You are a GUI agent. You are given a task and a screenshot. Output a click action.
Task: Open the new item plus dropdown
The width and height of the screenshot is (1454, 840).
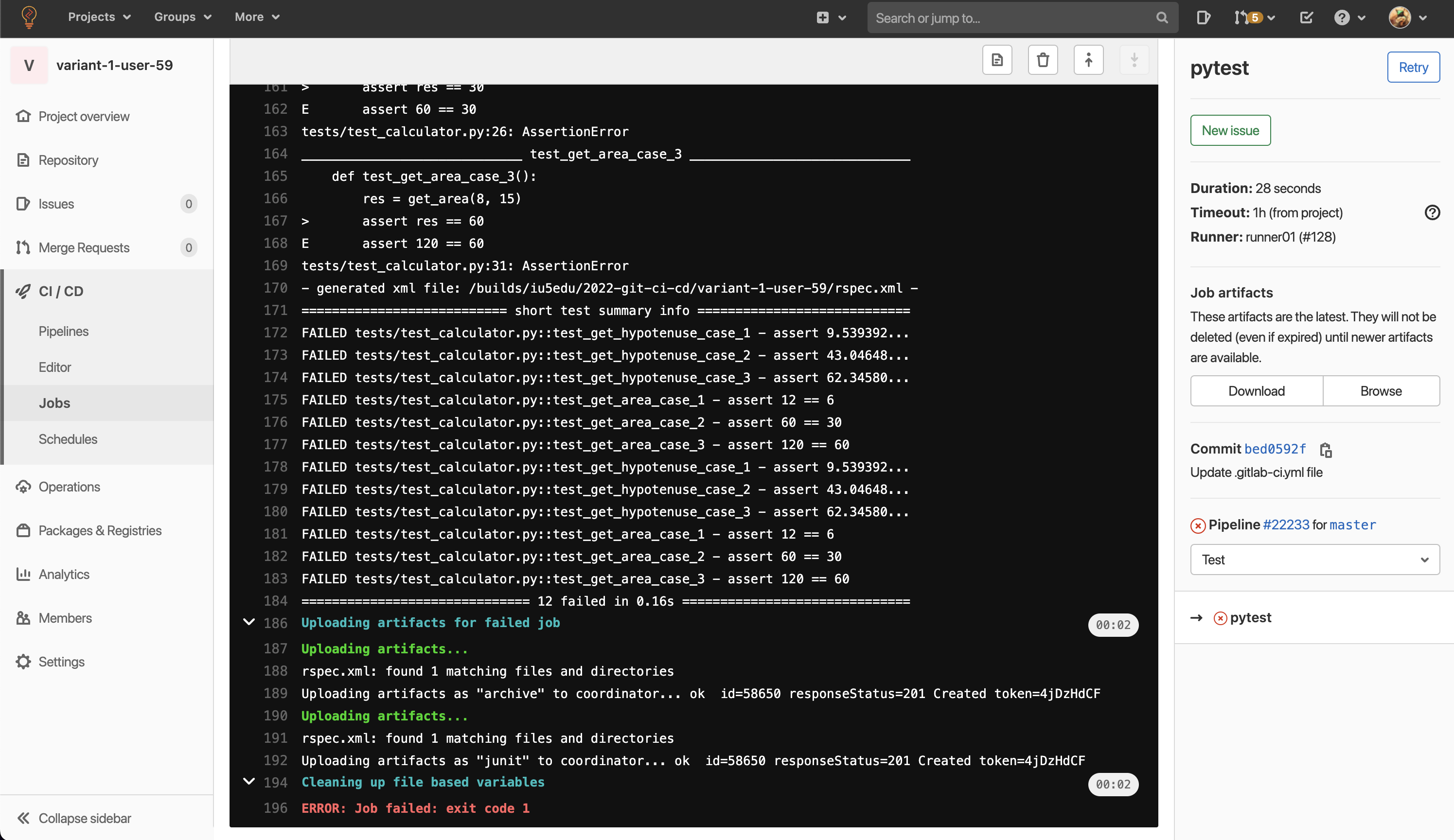coord(831,18)
